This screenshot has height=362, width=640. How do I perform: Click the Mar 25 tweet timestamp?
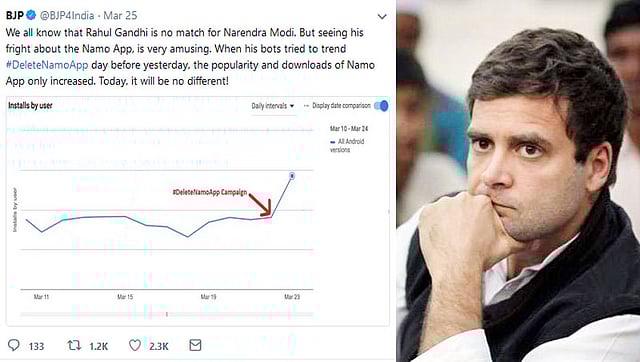click(x=120, y=16)
